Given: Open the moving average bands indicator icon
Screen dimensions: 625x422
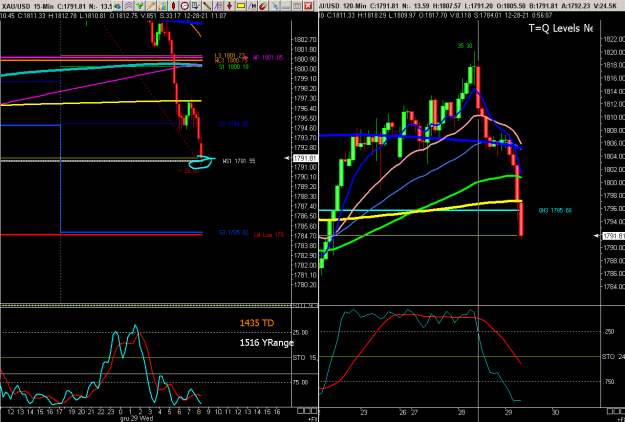Looking at the screenshot, I should [x=128, y=6].
